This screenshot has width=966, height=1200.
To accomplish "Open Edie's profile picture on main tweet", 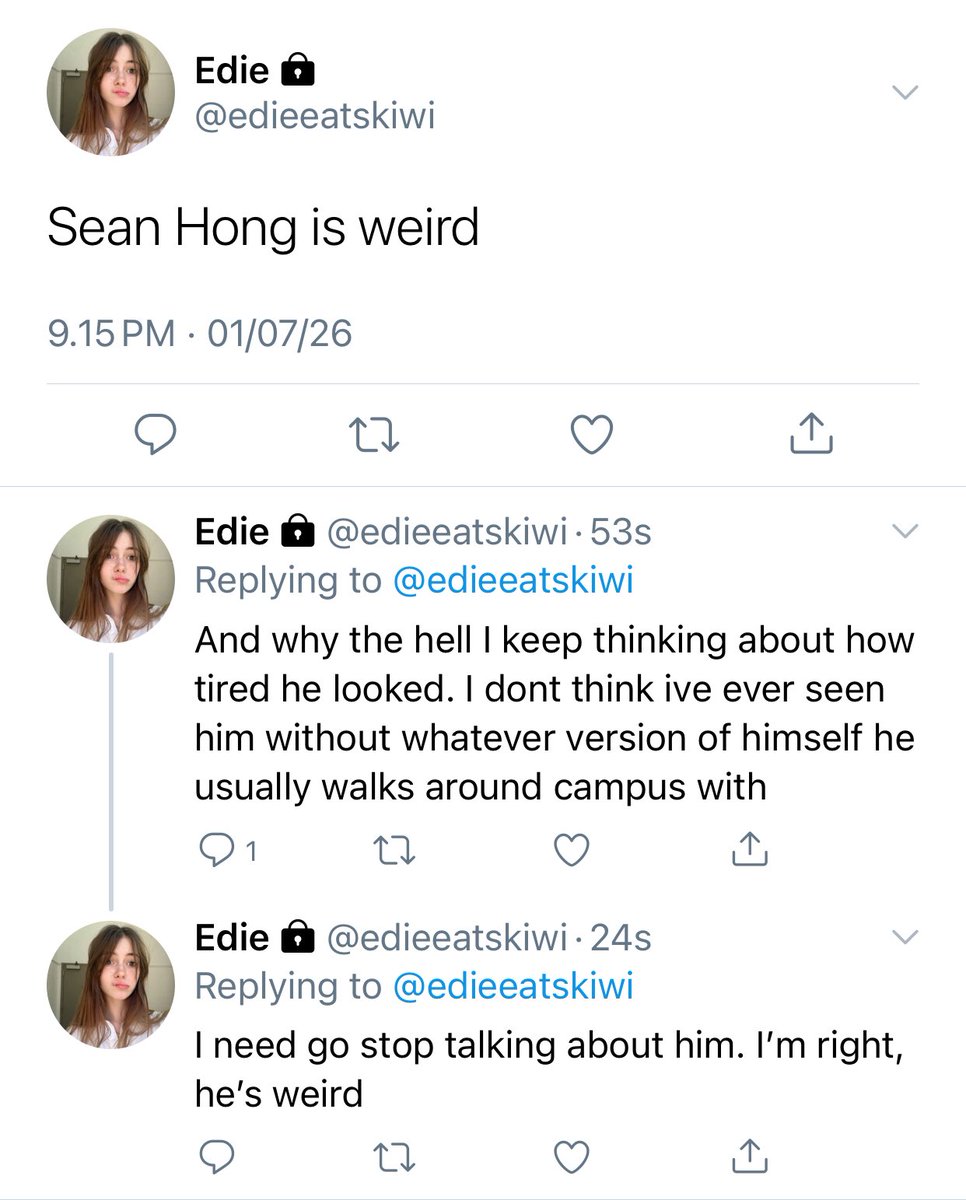I will tap(111, 92).
